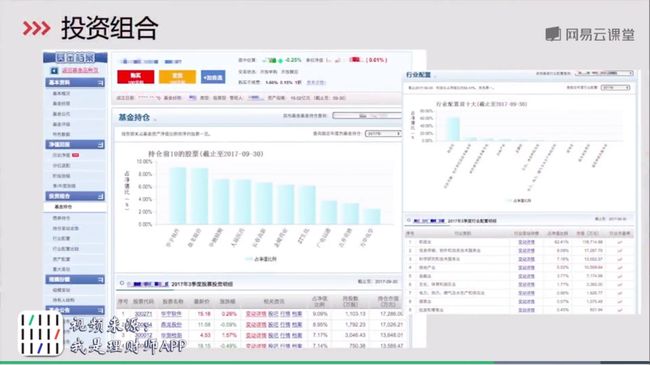Click the tallest first bar in holdings chart
The height and width of the screenshot is (365, 650).
pyautogui.click(x=178, y=196)
